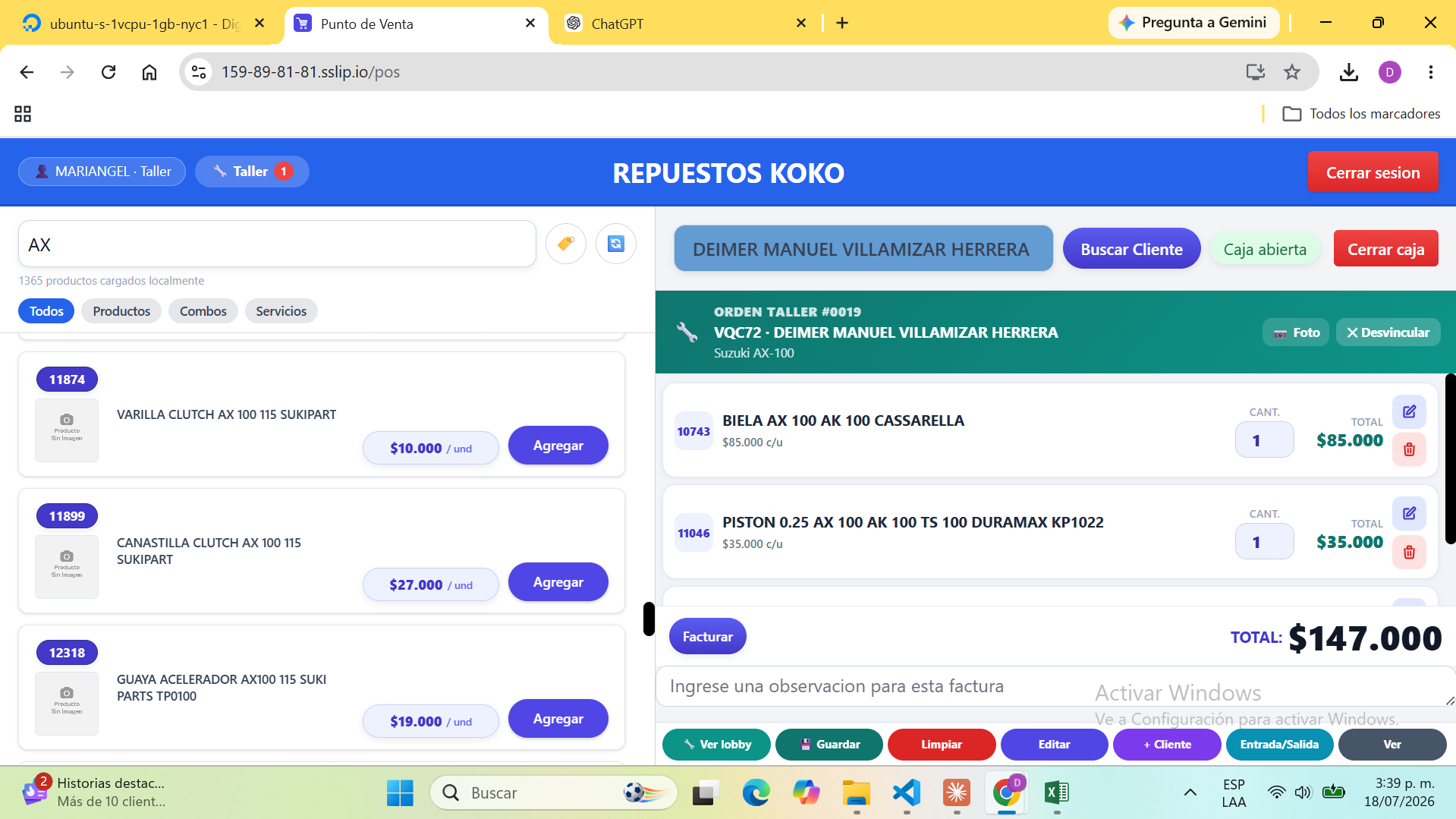Viewport: 1456px width, 819px height.
Task: Open a new browser tab
Action: click(842, 24)
